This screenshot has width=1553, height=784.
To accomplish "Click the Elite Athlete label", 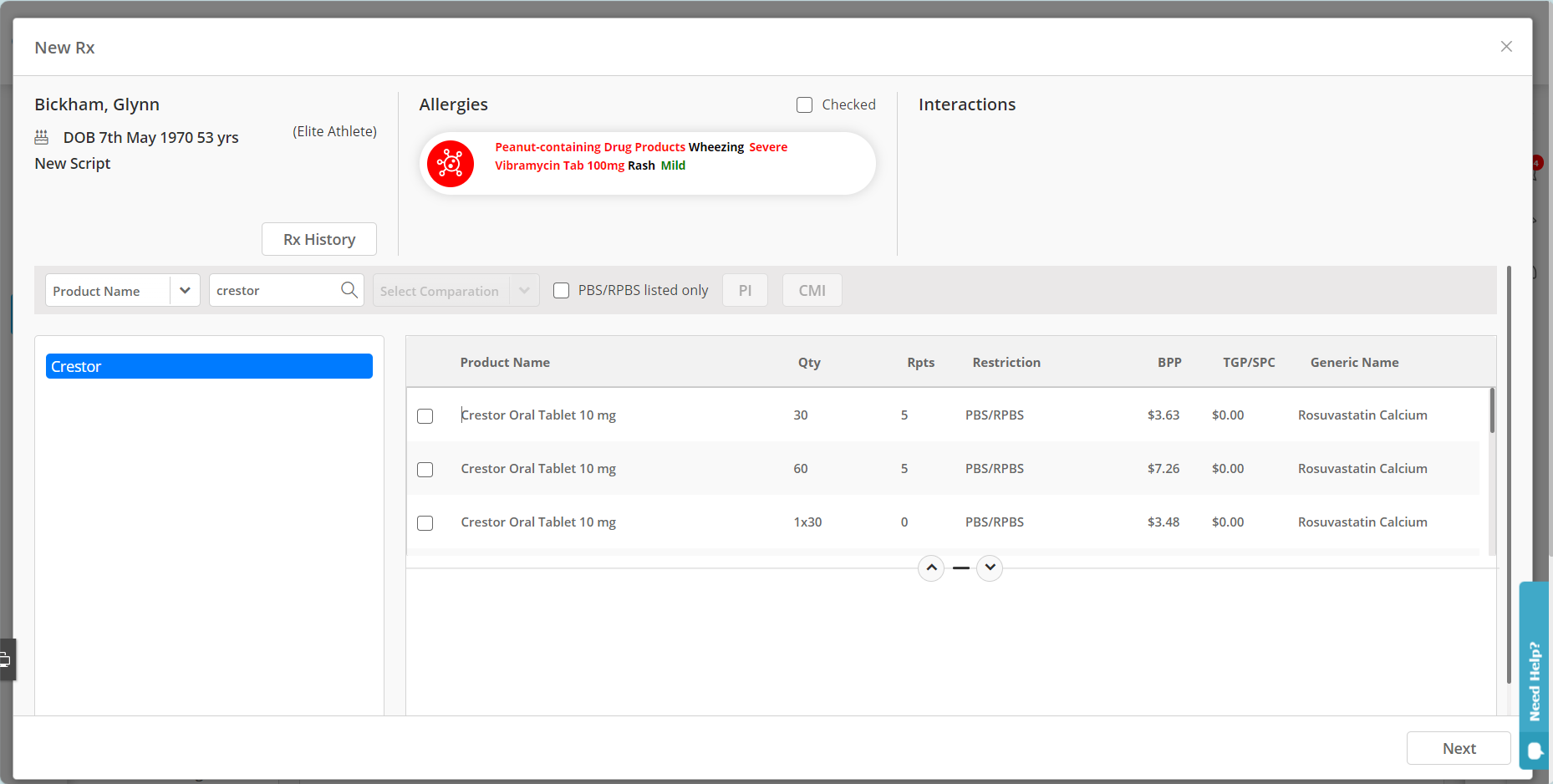I will pos(334,131).
